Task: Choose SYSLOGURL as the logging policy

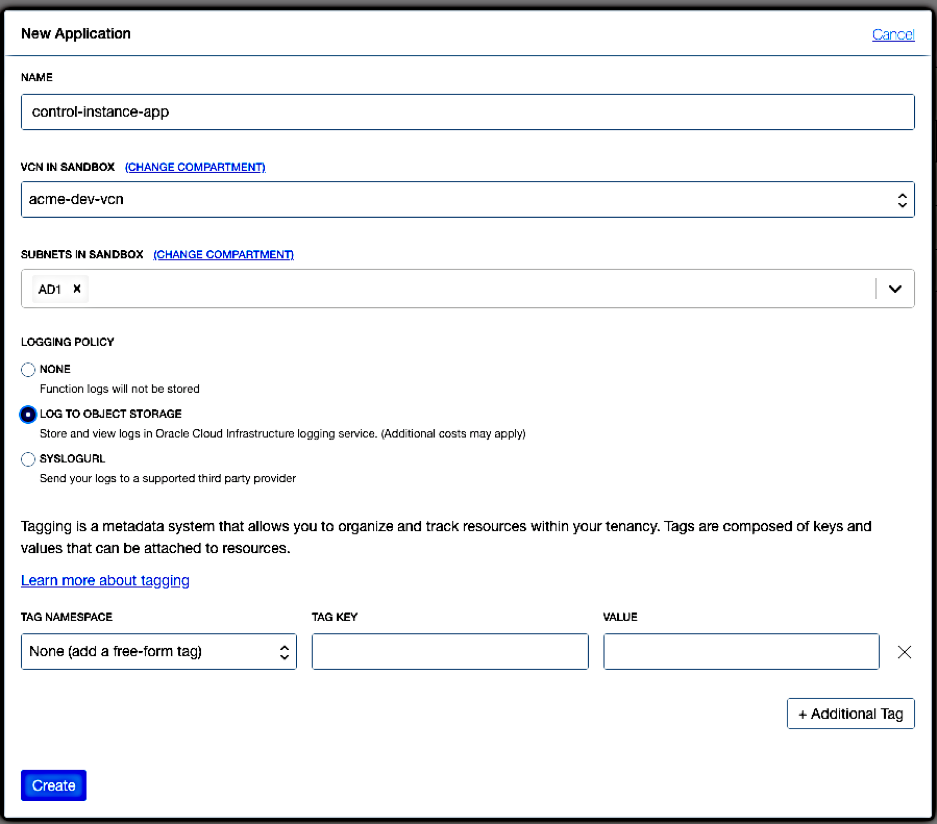Action: pos(28,458)
